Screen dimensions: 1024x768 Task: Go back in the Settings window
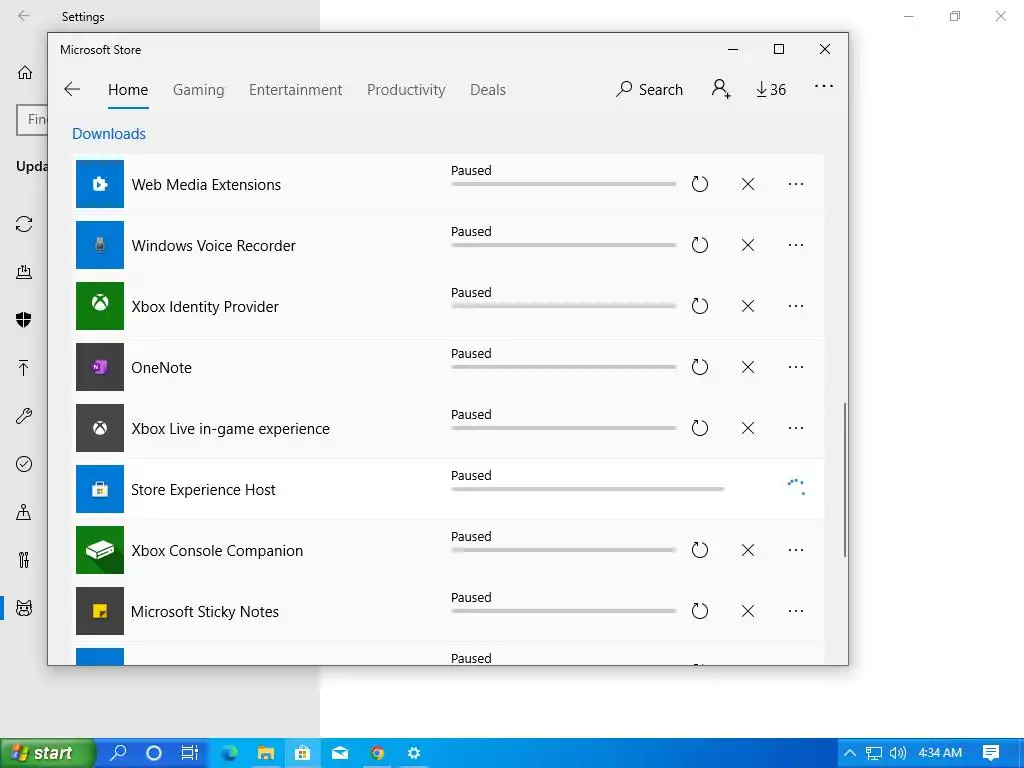pos(24,16)
